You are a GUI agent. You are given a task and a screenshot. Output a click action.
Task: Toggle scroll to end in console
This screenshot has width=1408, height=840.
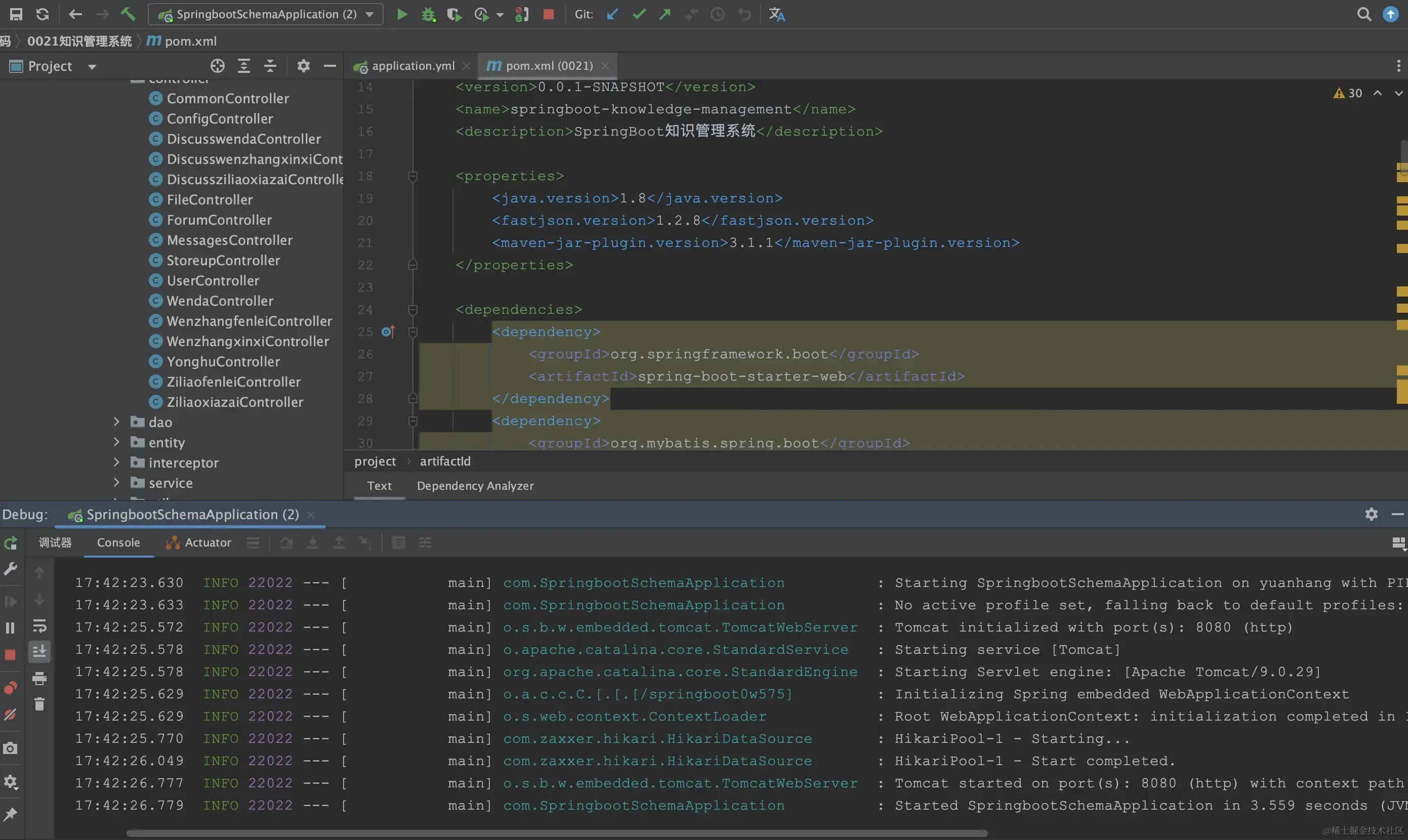coord(39,652)
